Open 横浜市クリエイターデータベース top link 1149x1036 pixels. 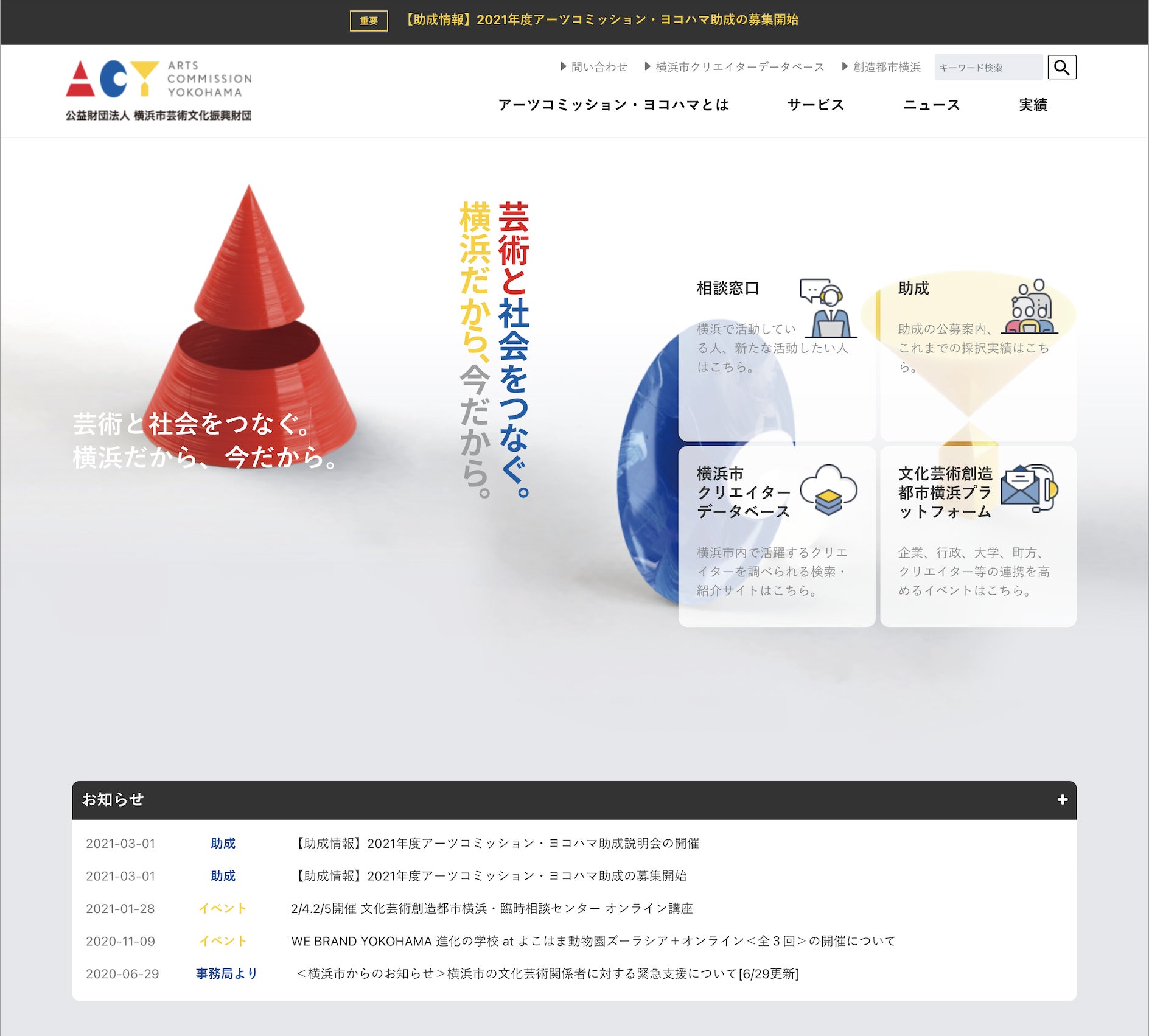pyautogui.click(x=735, y=67)
